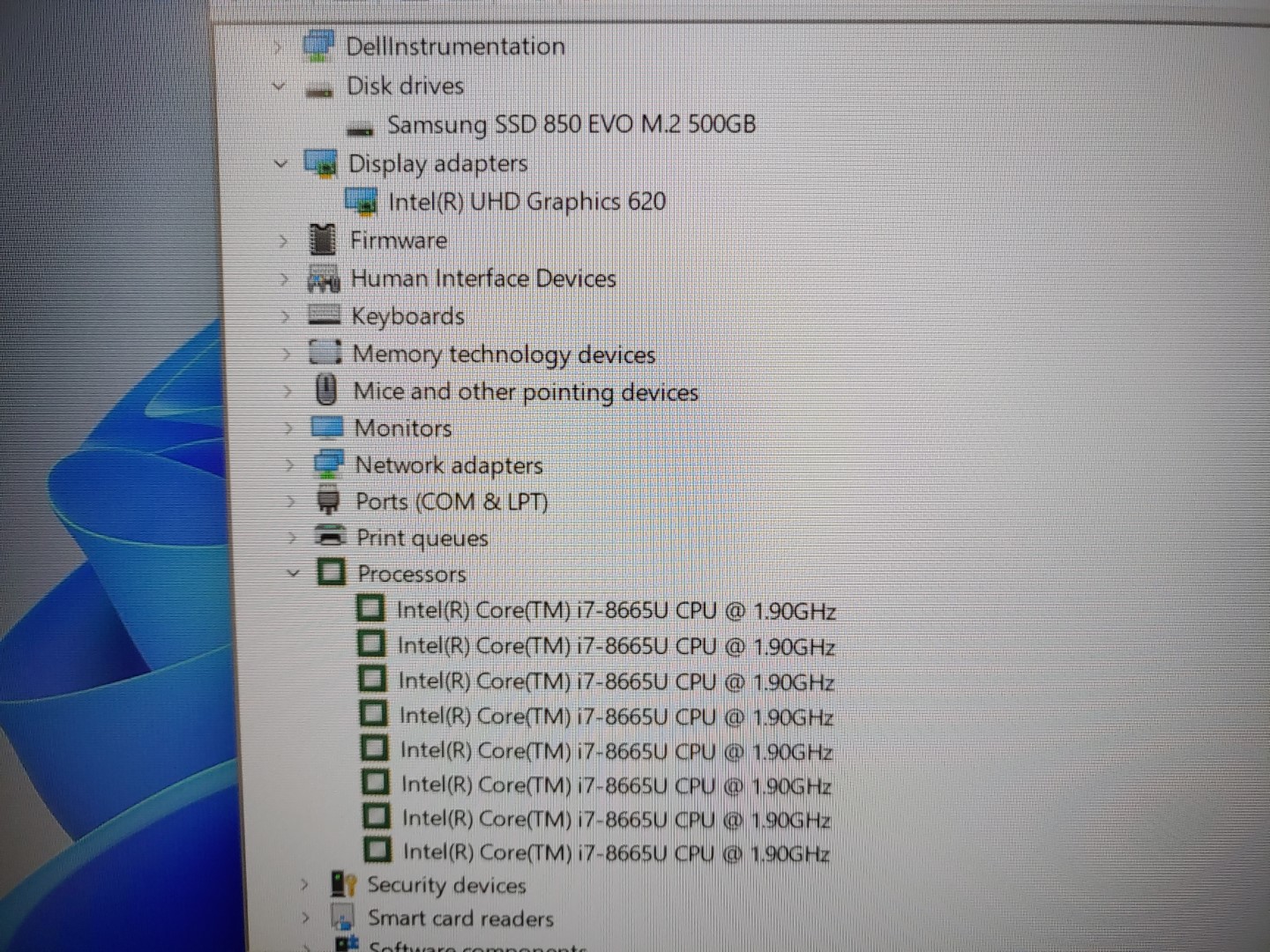Click the Display adapters category icon
Viewport: 1270px width, 952px height.
tap(320, 163)
